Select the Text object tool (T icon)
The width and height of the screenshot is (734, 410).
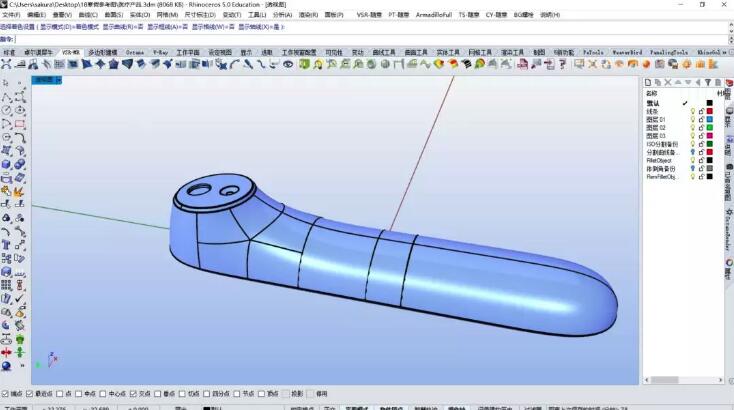coord(7,245)
